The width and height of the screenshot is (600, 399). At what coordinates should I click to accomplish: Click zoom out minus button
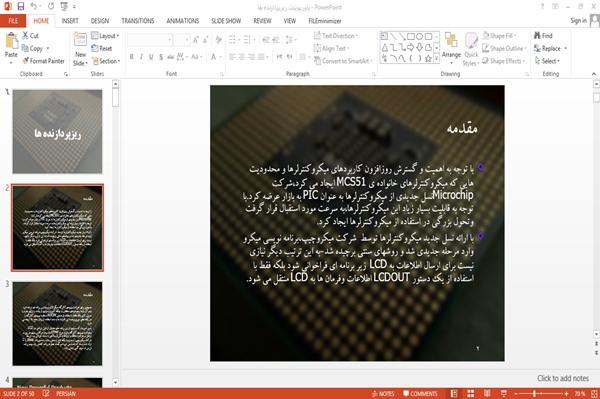(516, 394)
